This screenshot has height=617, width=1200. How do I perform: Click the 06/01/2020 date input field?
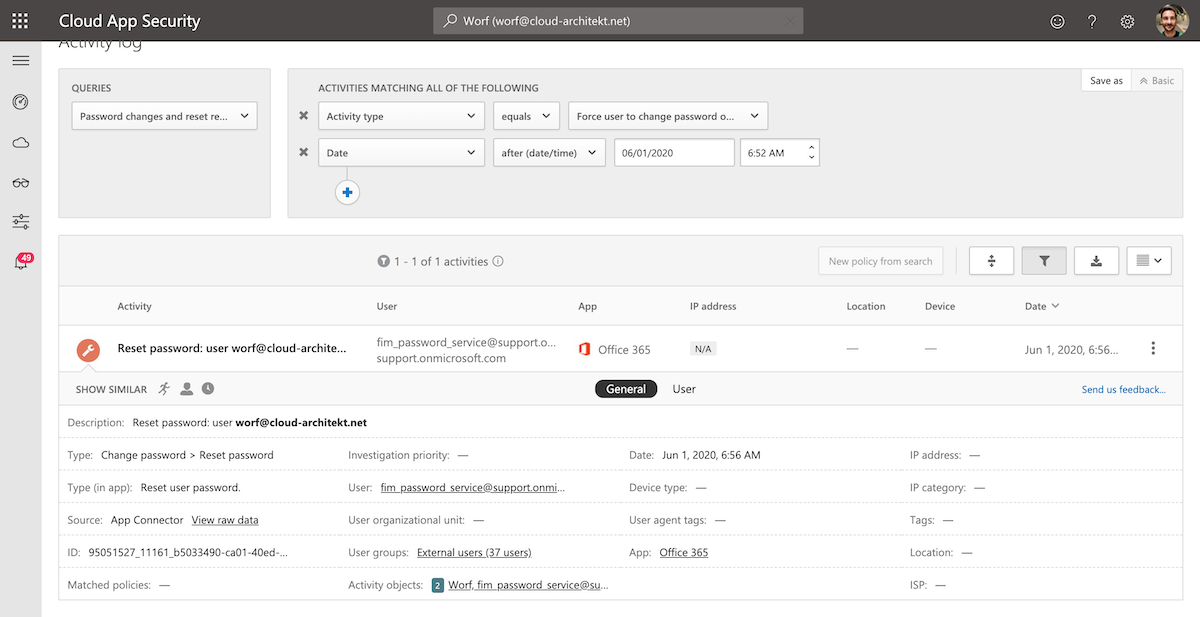(674, 153)
